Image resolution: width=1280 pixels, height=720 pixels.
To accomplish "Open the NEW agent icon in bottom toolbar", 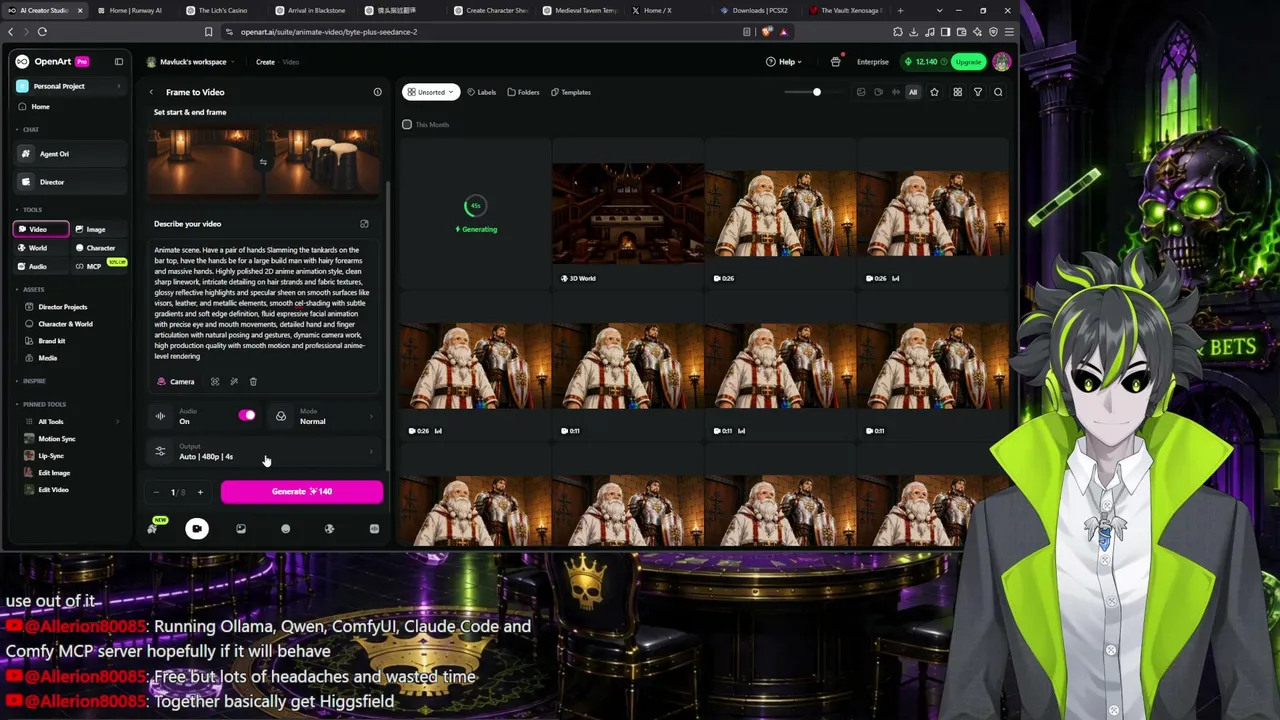I will pos(153,528).
